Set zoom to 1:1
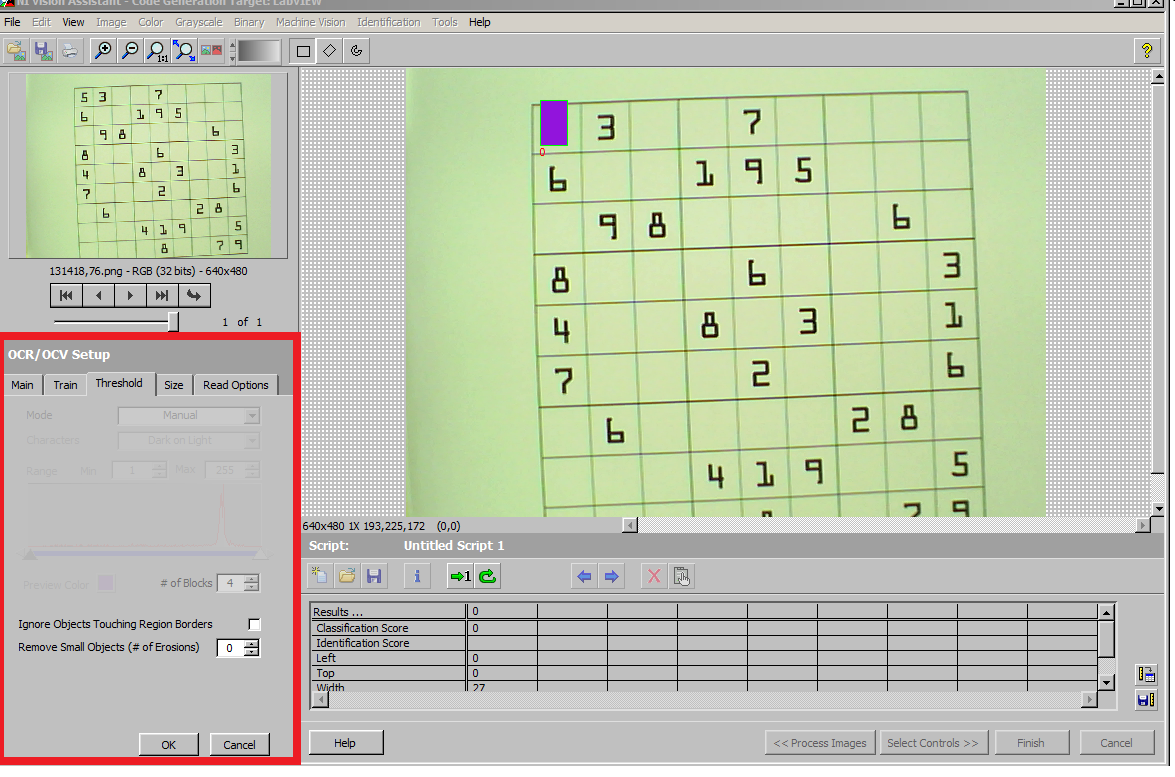 (x=157, y=51)
